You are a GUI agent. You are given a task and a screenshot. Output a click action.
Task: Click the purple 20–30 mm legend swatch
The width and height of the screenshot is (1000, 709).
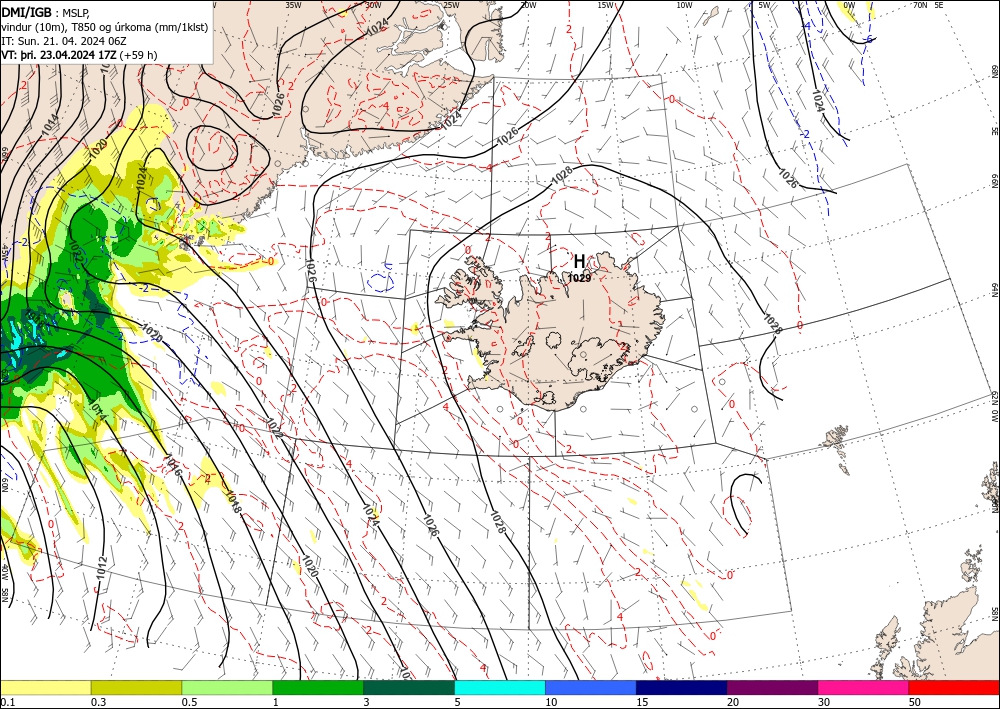[x=772, y=687]
